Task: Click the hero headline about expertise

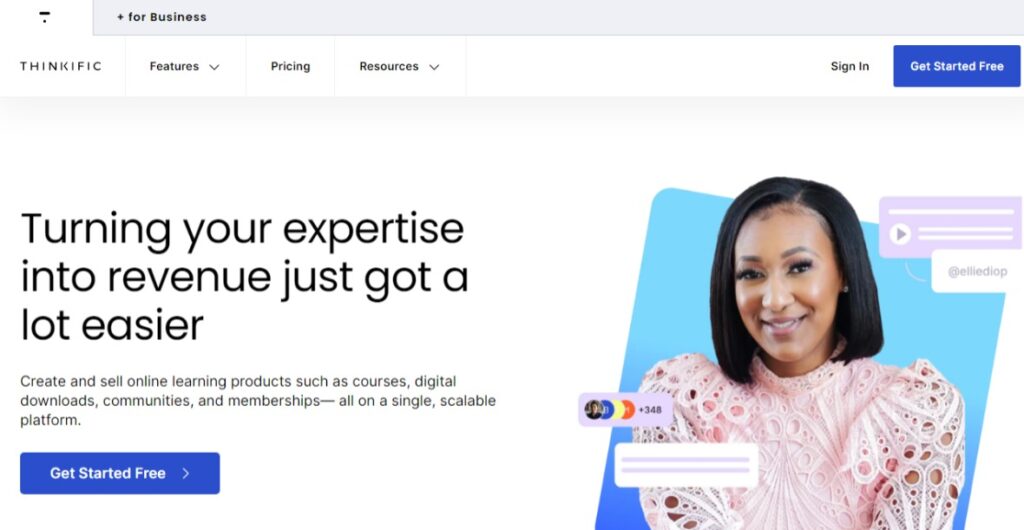Action: (245, 276)
